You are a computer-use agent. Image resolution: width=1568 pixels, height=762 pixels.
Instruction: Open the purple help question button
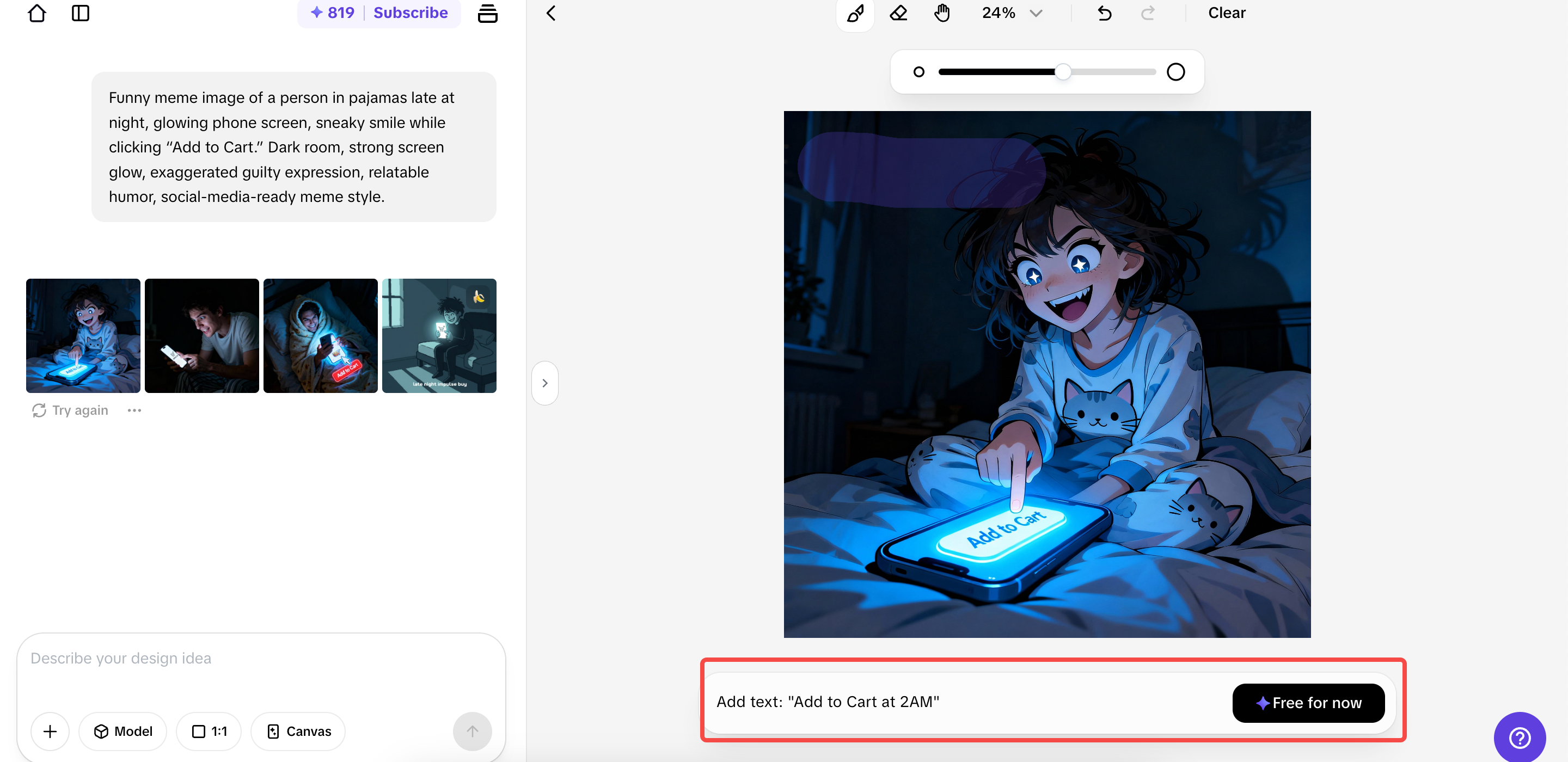tap(1520, 738)
